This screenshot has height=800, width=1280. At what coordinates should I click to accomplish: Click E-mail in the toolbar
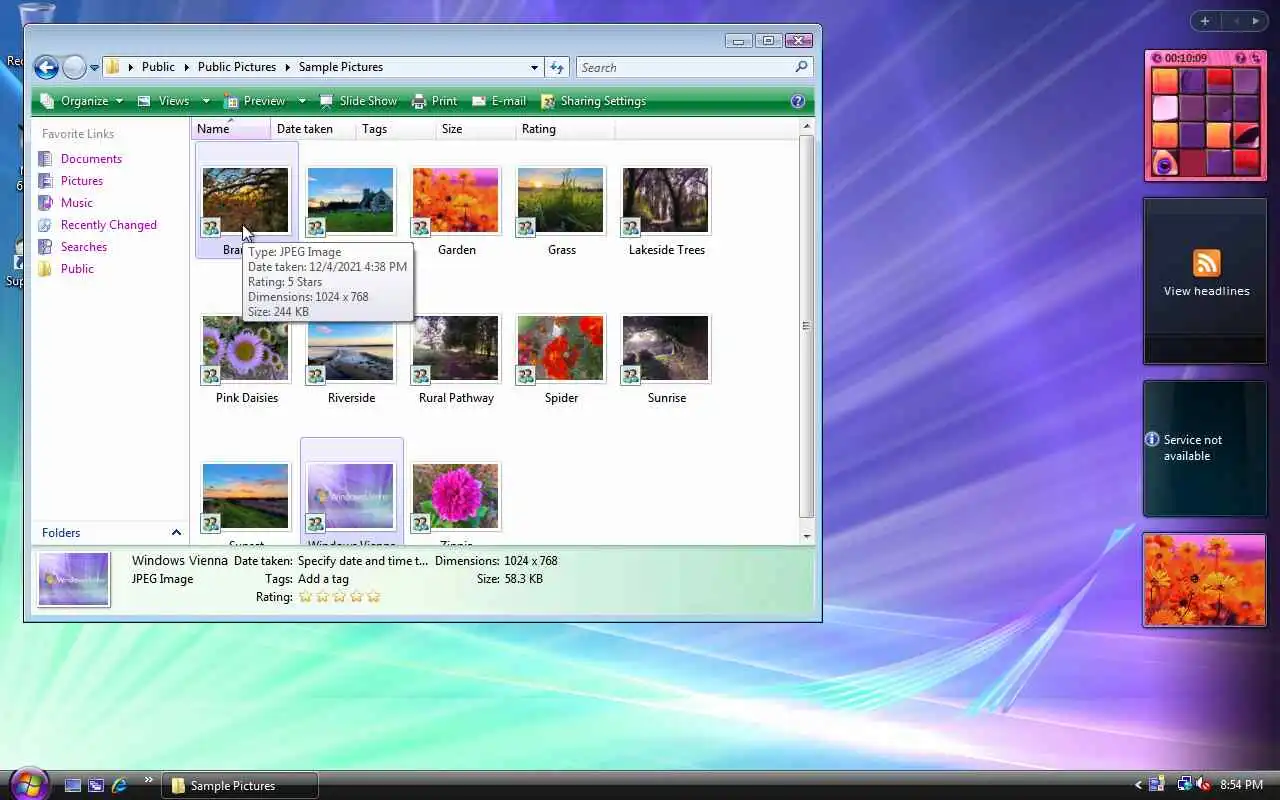pos(499,101)
